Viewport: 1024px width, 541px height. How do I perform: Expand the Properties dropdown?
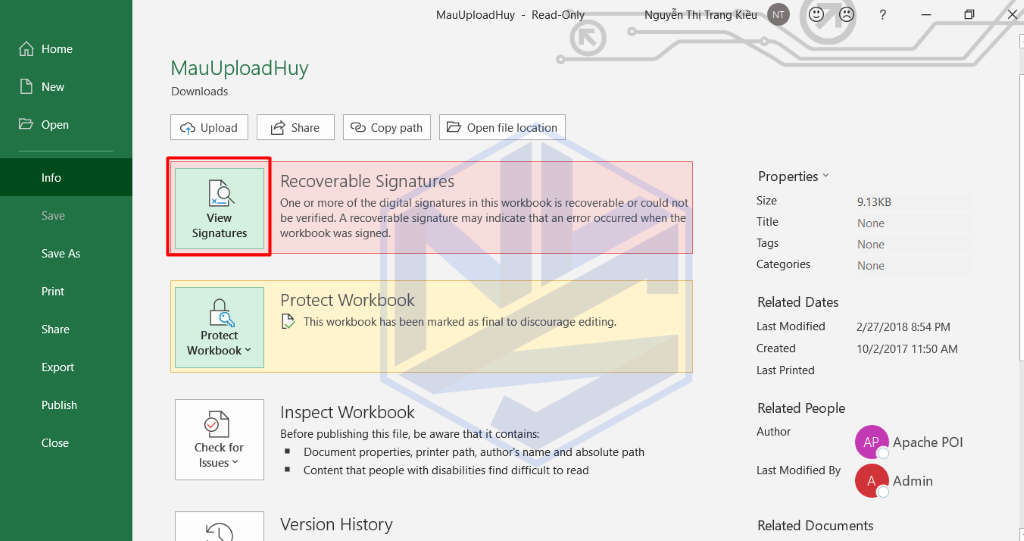tap(793, 176)
